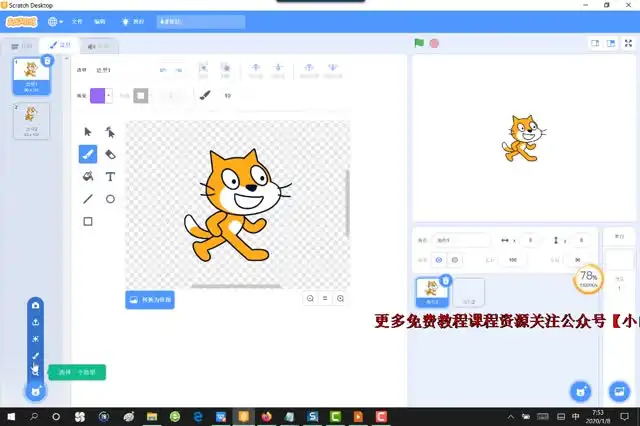Click the Convert to Bitmap button
Screen dimensions: 640x426
[x=150, y=300]
